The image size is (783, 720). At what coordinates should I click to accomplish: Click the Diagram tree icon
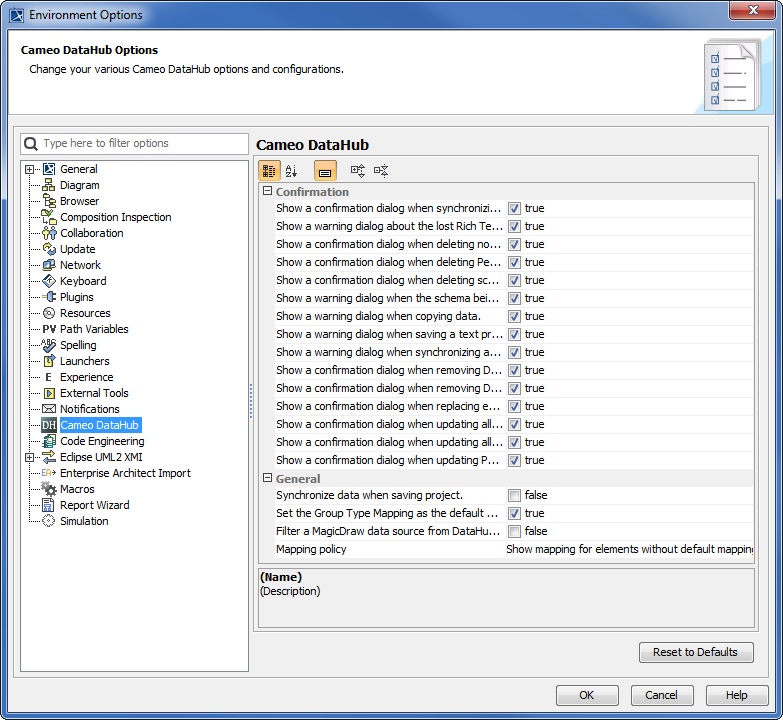click(48, 185)
